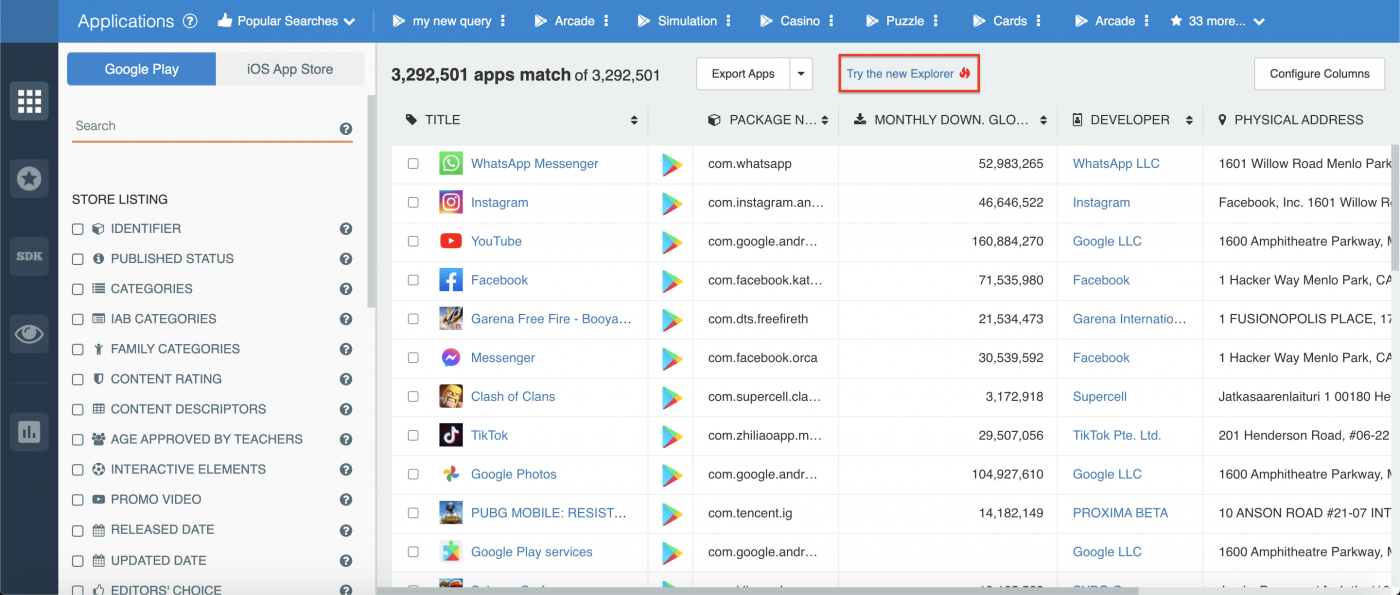
Task: Open help for UPDATED DATE filter
Action: [x=346, y=560]
